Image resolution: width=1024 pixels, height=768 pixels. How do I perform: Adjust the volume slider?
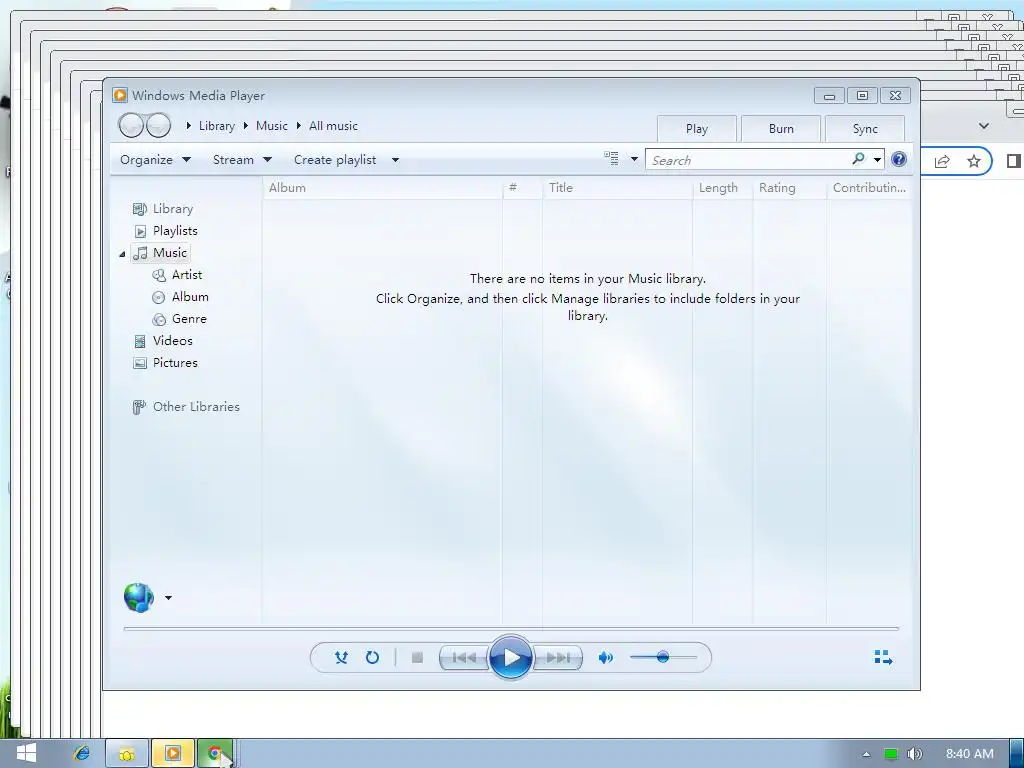pyautogui.click(x=663, y=657)
